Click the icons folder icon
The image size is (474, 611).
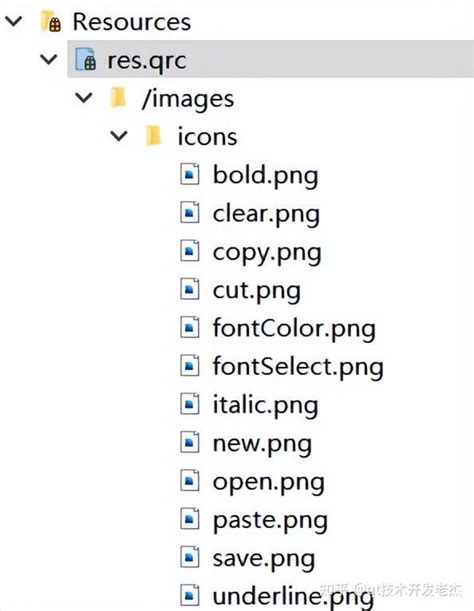pos(153,136)
